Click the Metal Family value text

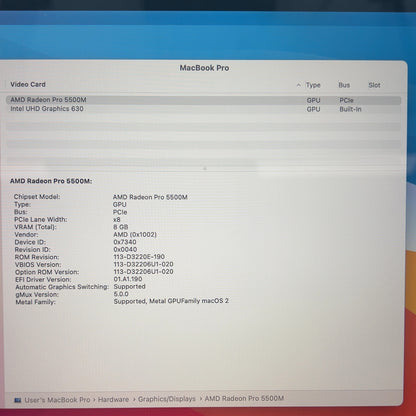coord(171,301)
